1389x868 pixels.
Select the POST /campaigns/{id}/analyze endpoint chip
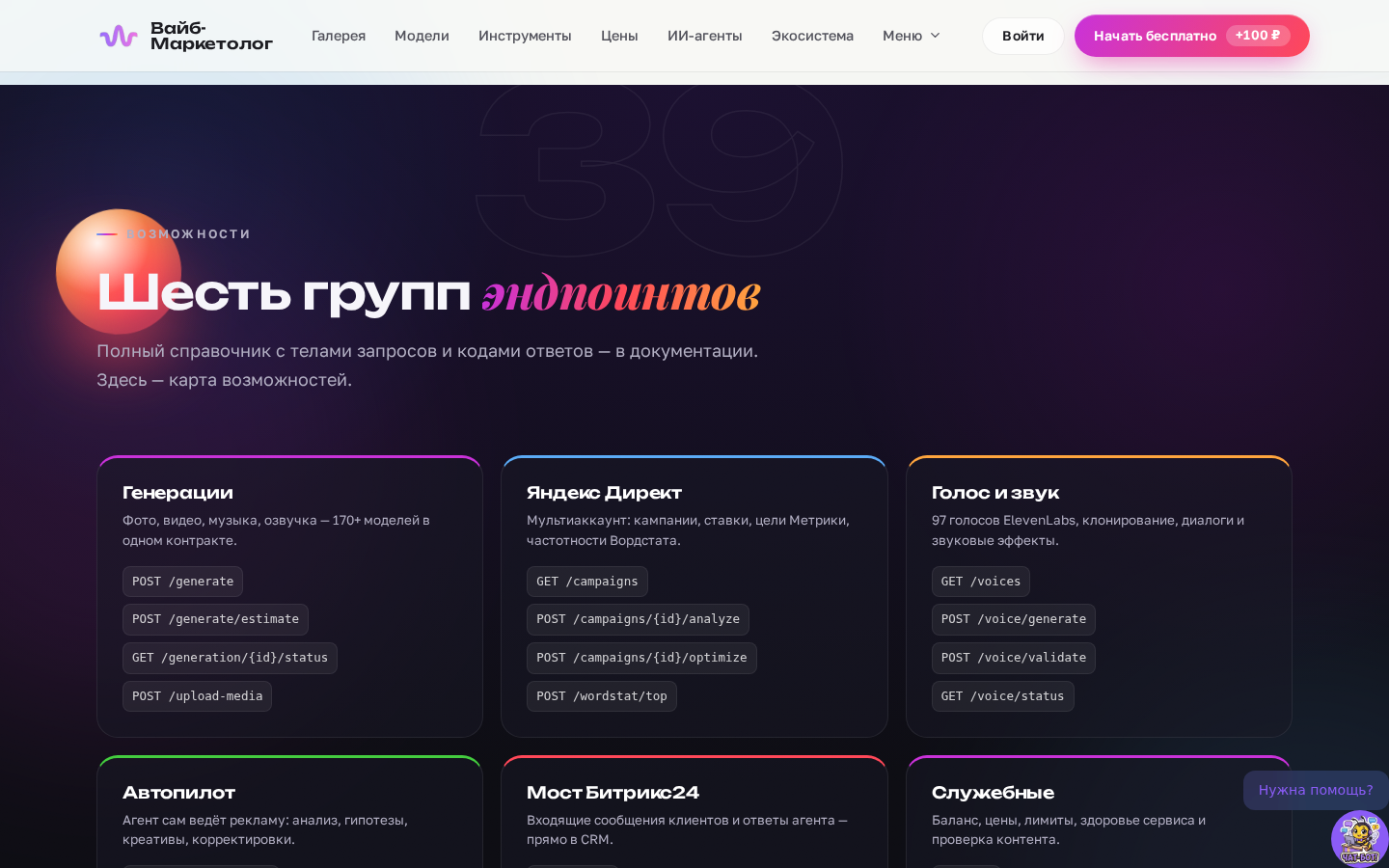pyautogui.click(x=638, y=619)
